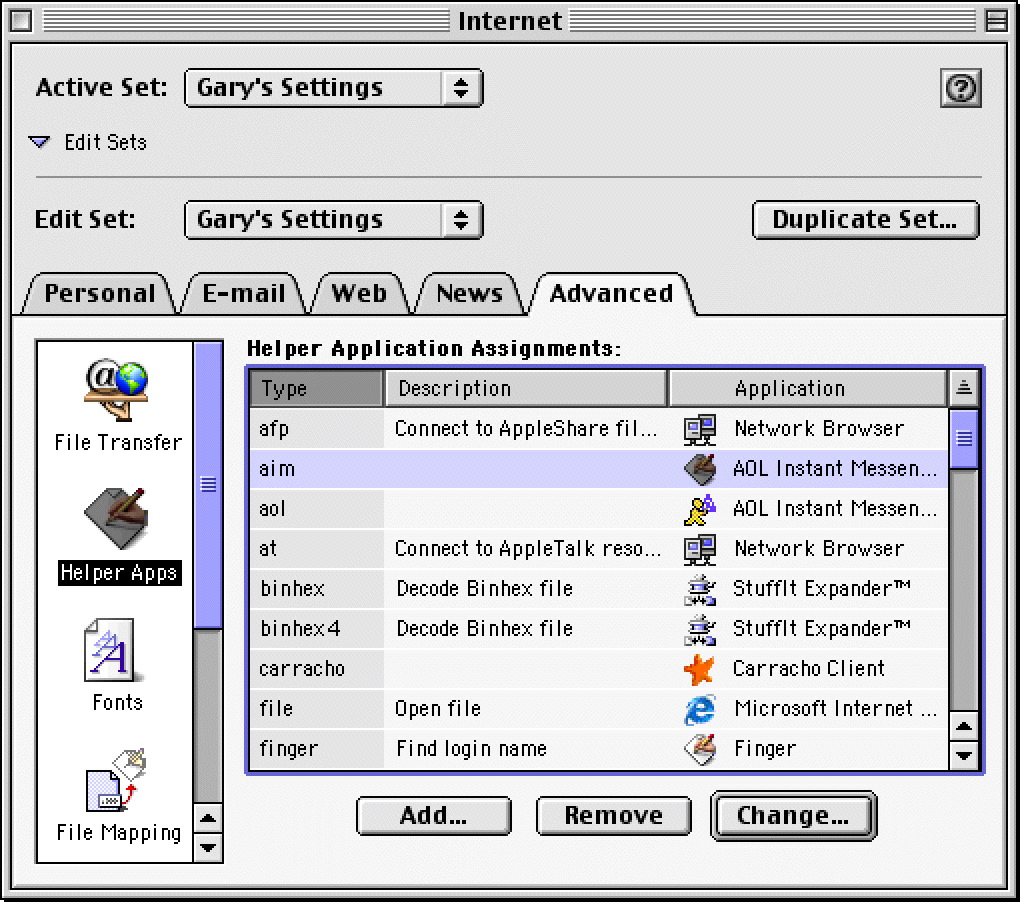
Task: Select the File Transfer icon in sidebar
Action: pos(116,389)
